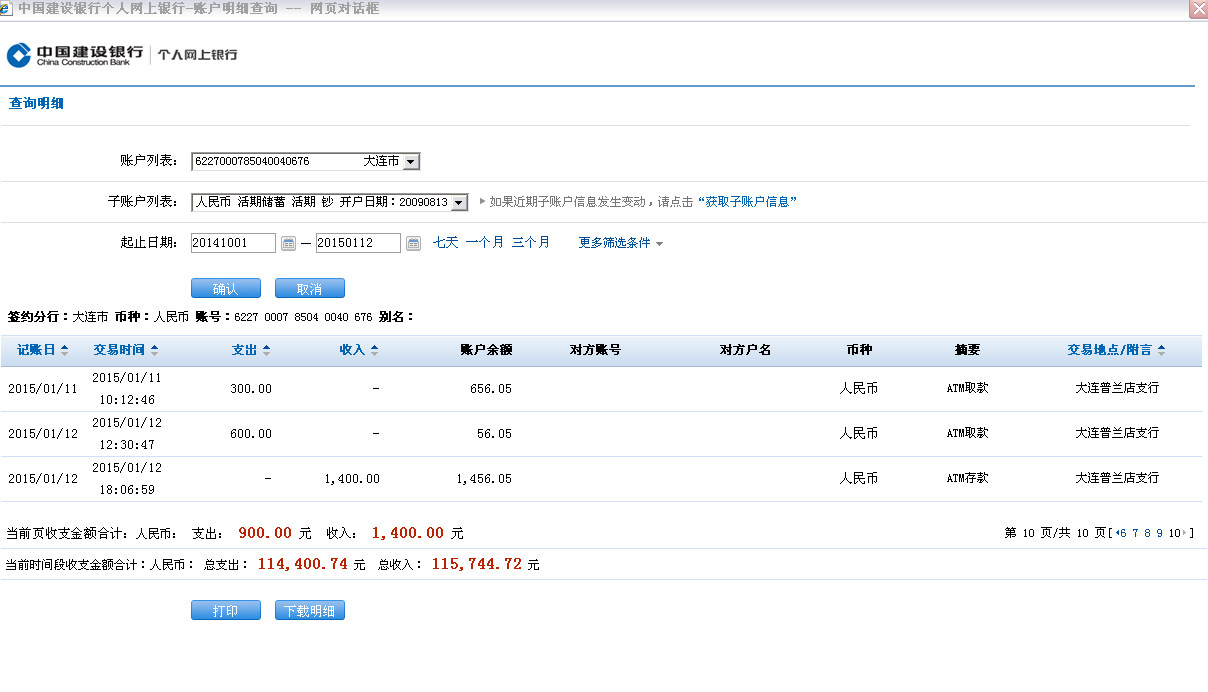Jump to page 8 of results

pyautogui.click(x=1147, y=533)
